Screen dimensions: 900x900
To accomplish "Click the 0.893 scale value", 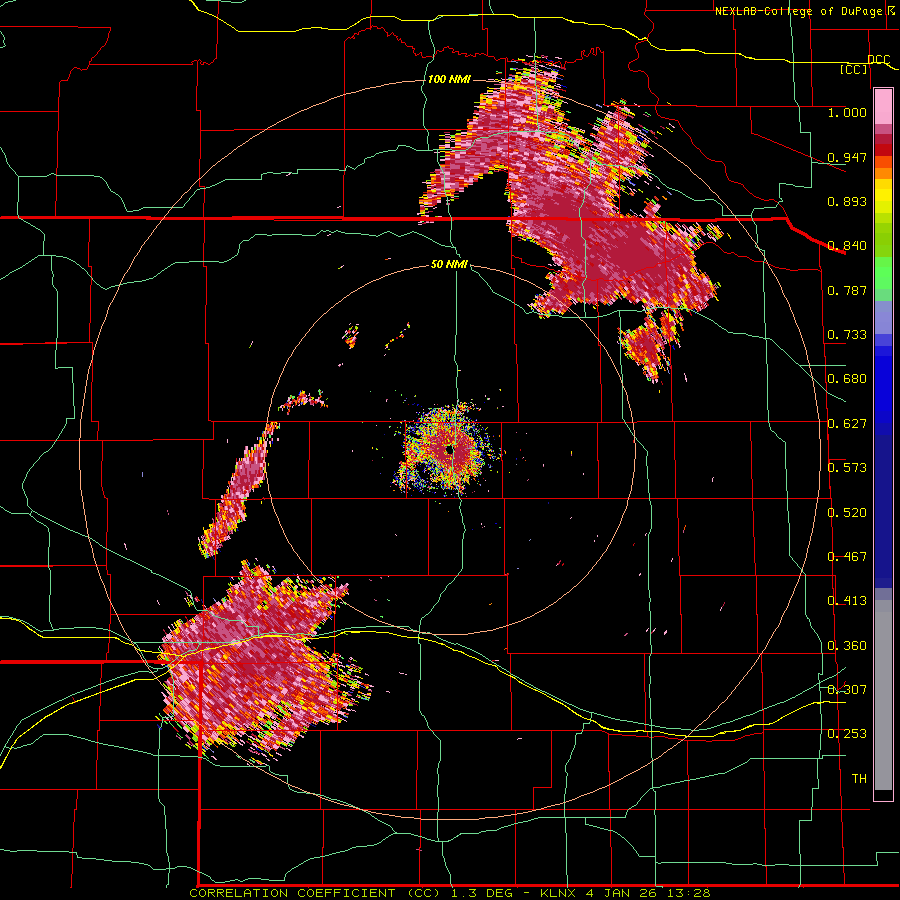I will pyautogui.click(x=847, y=201).
